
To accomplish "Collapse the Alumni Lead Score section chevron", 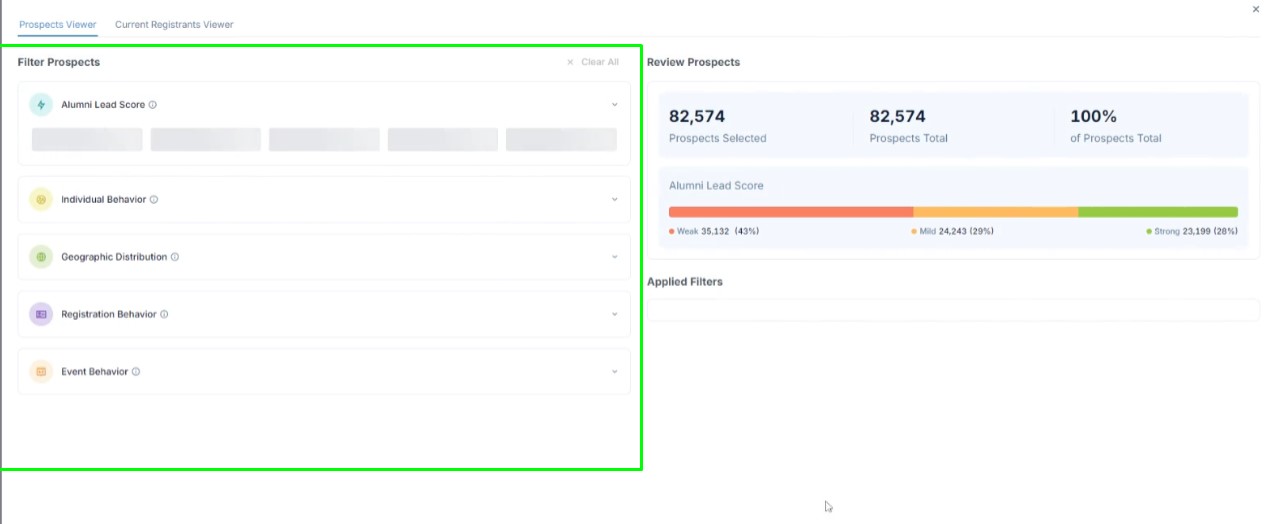I will pos(615,105).
